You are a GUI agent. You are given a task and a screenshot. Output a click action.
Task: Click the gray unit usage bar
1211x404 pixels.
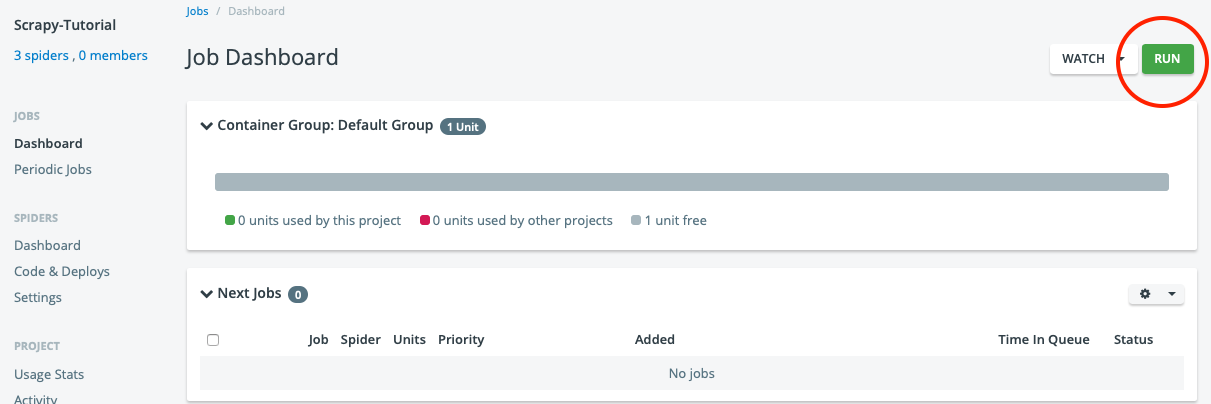click(691, 182)
